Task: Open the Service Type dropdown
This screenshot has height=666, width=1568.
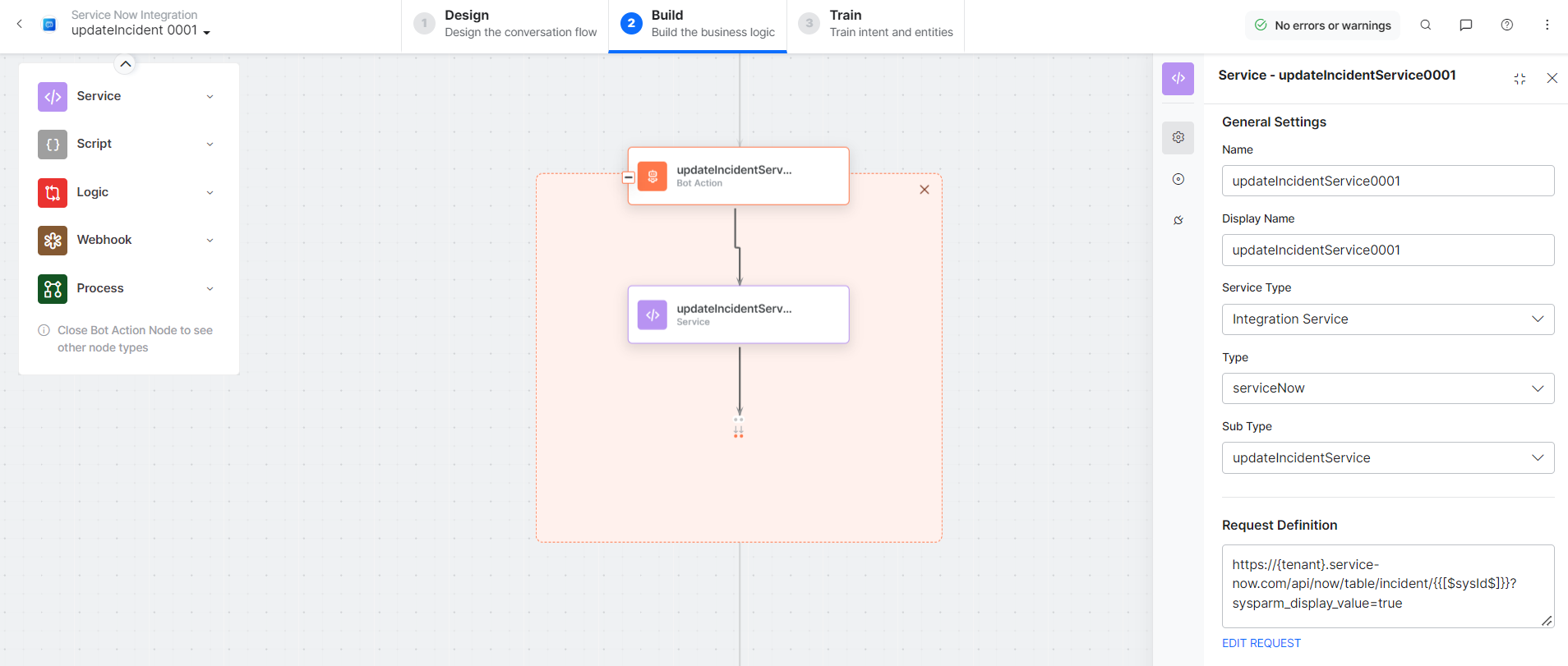Action: (1387, 319)
